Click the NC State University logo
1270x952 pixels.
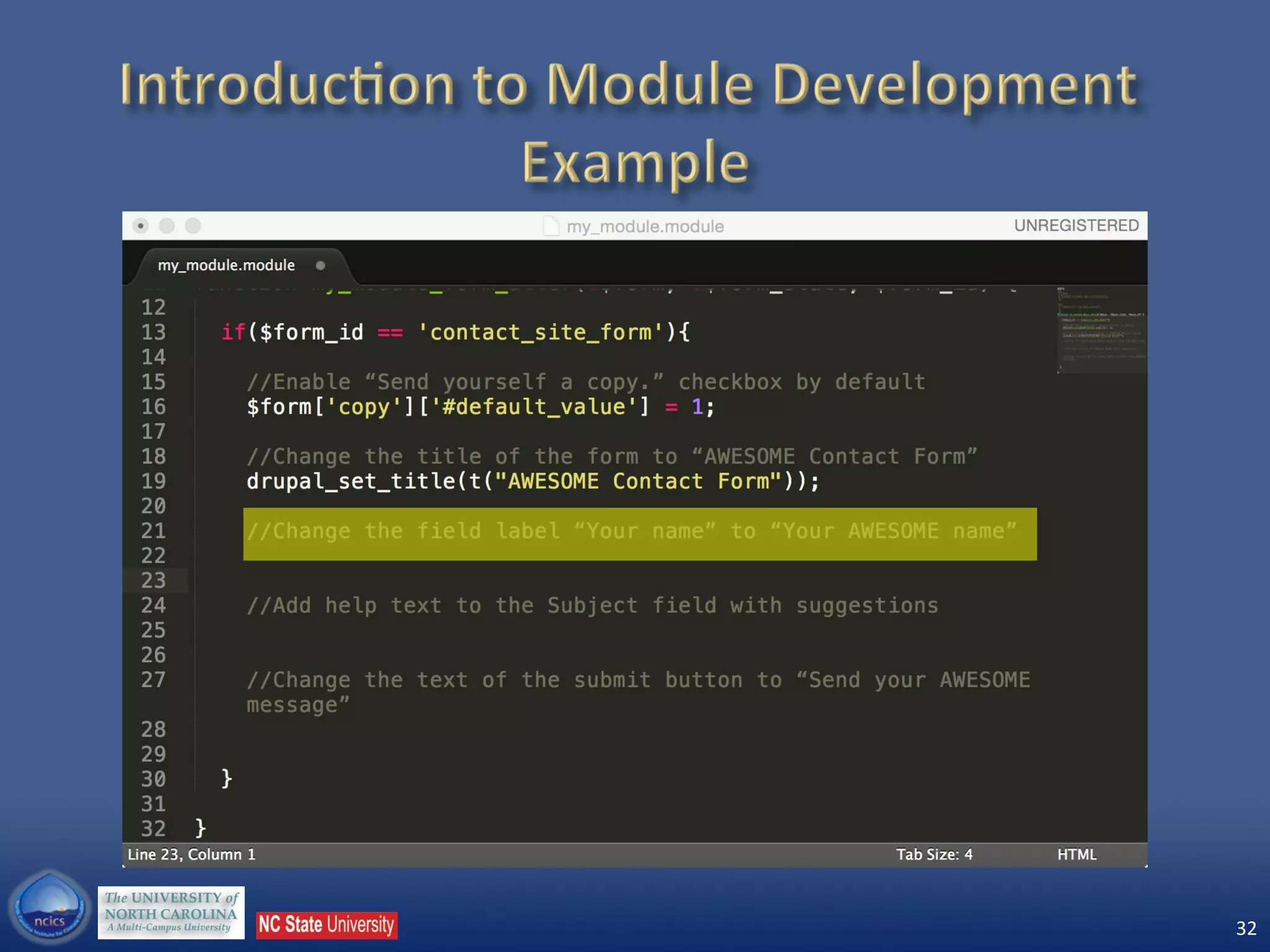point(327,925)
